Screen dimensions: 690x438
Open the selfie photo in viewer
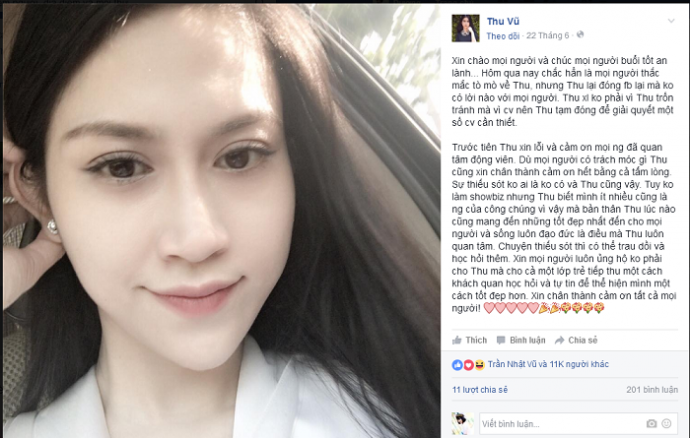222,220
